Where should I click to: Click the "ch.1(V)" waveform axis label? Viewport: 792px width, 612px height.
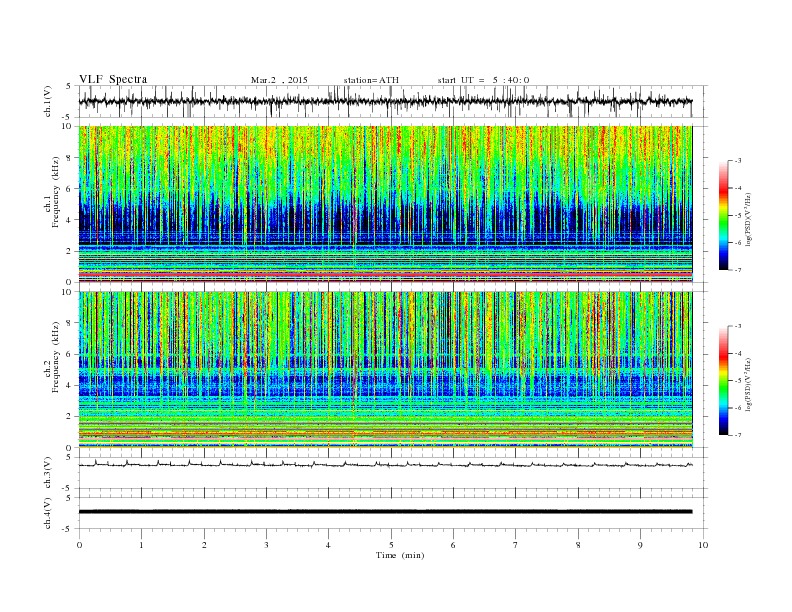click(48, 101)
